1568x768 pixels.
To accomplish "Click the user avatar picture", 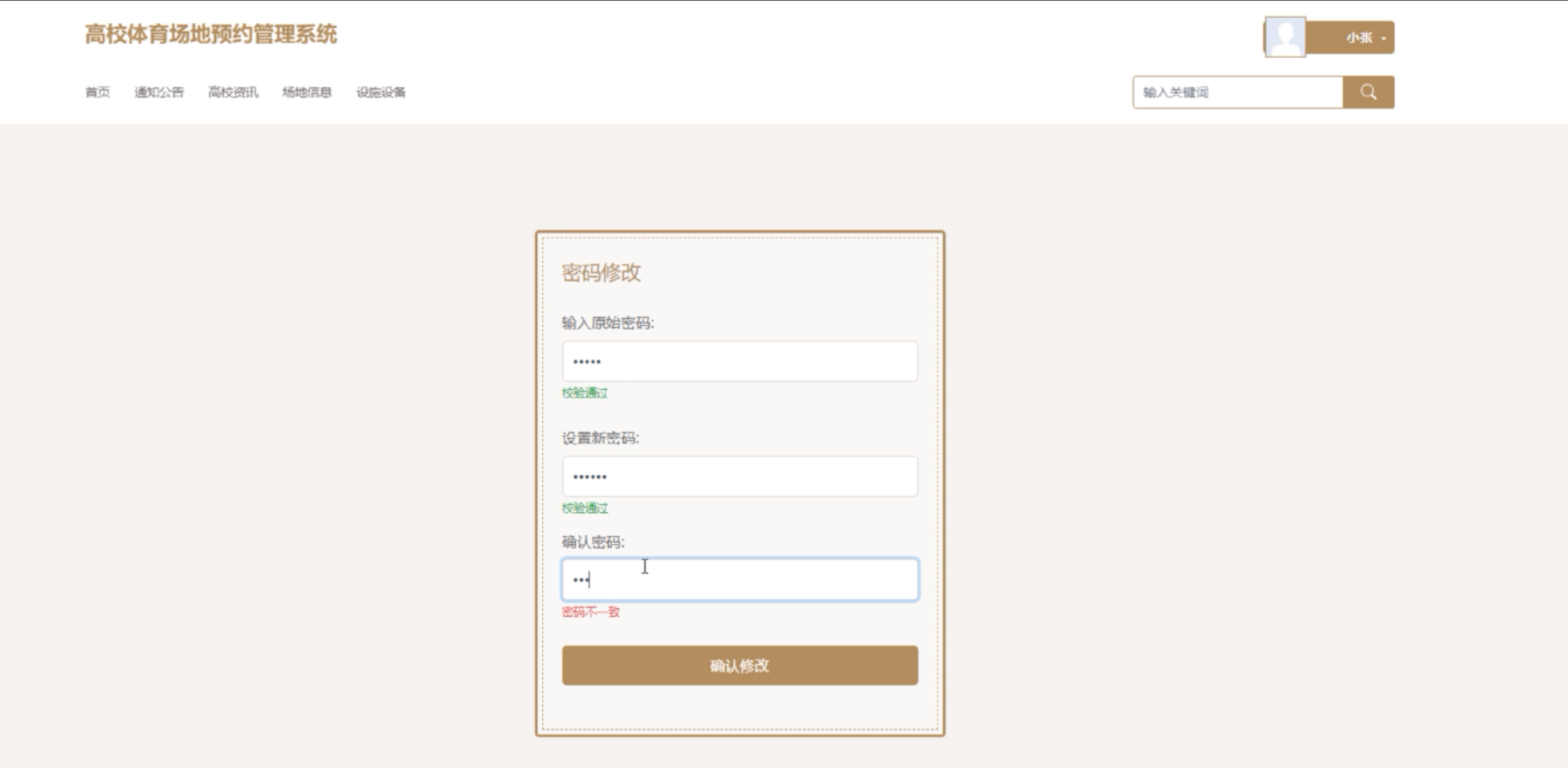I will coord(1284,37).
